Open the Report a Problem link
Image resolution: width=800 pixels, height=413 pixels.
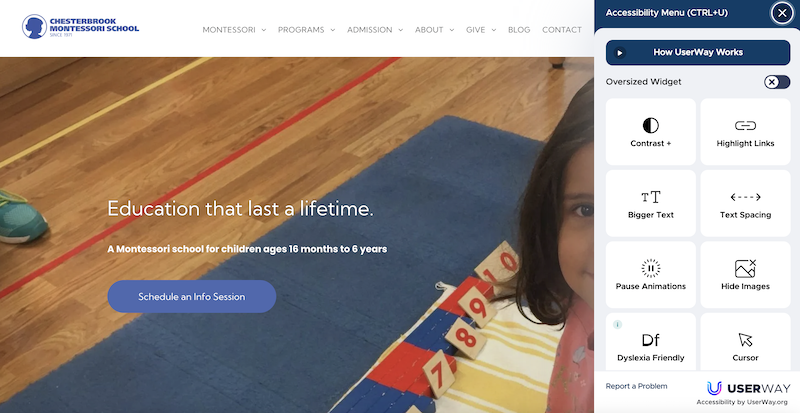tap(636, 386)
